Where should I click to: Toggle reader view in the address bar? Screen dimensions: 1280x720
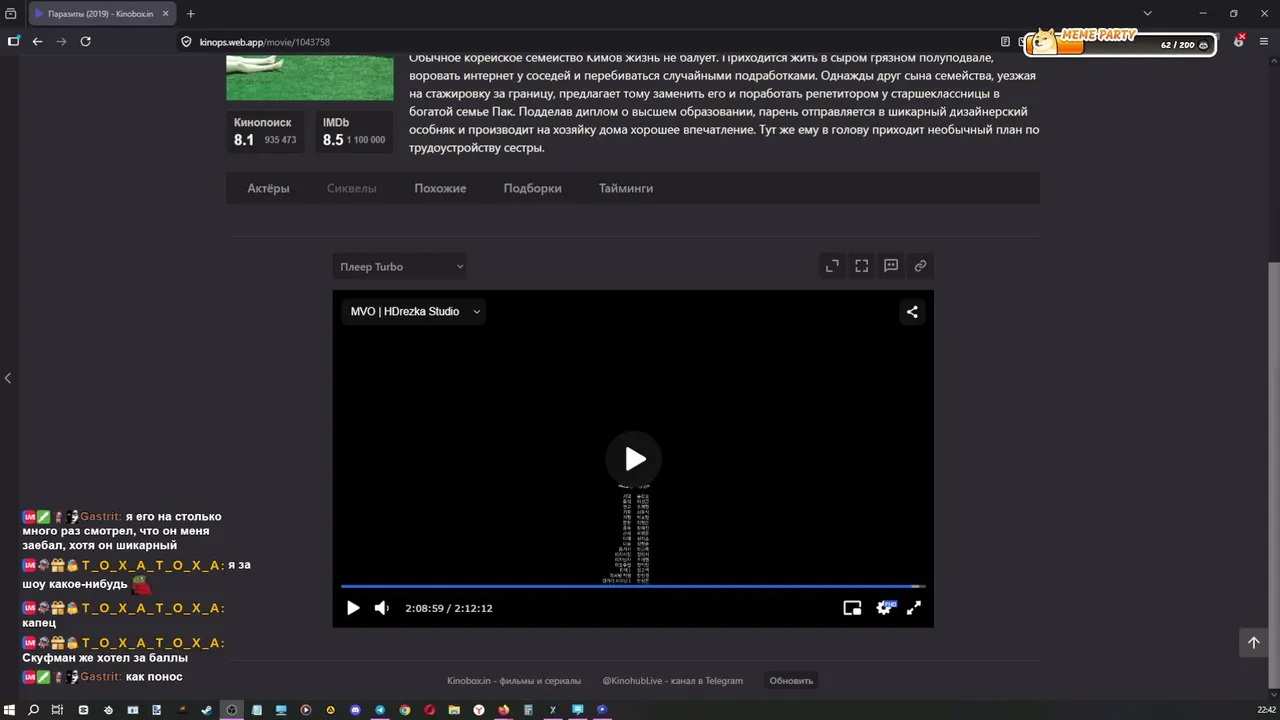click(1005, 42)
